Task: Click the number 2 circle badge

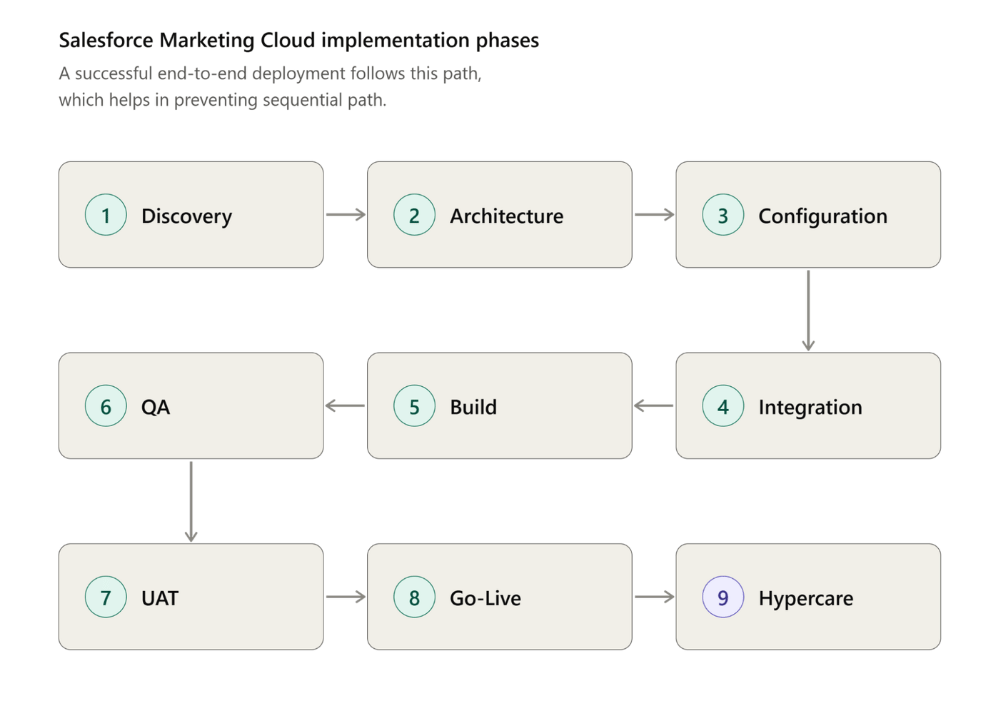Action: point(415,215)
